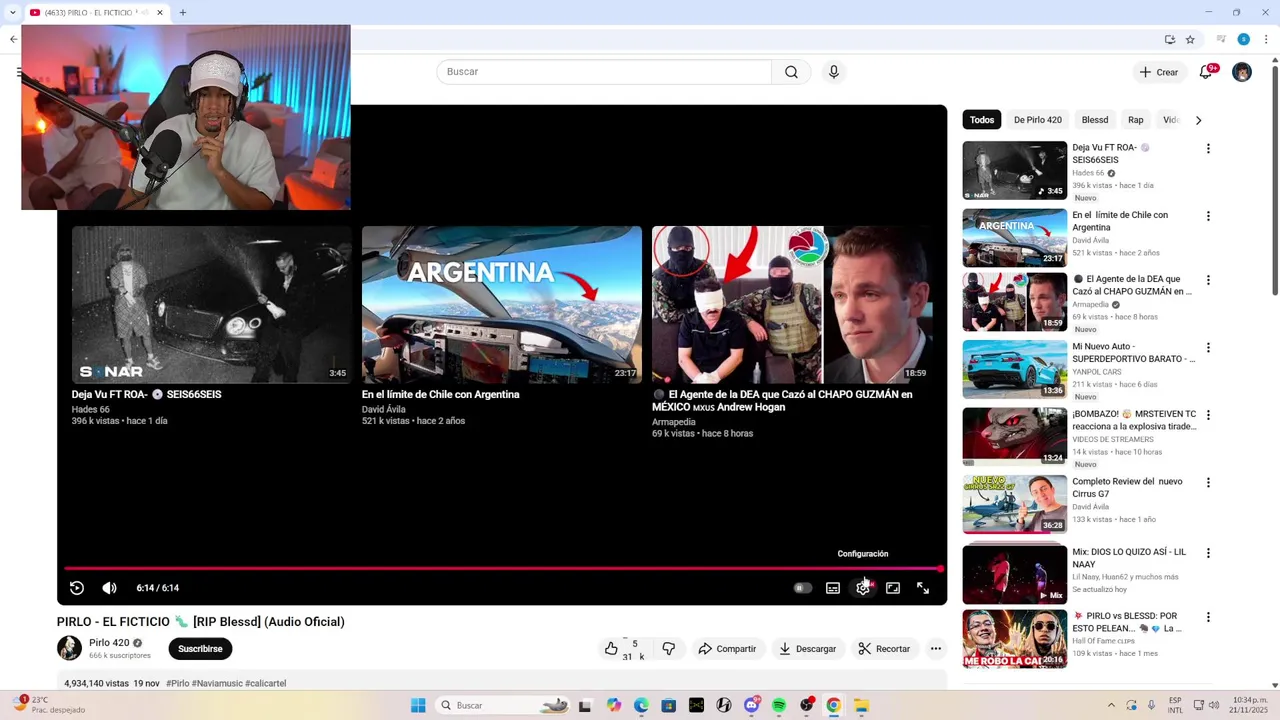Screen dimensions: 1280x720
Task: Click the video progress bar
Action: coord(502,568)
